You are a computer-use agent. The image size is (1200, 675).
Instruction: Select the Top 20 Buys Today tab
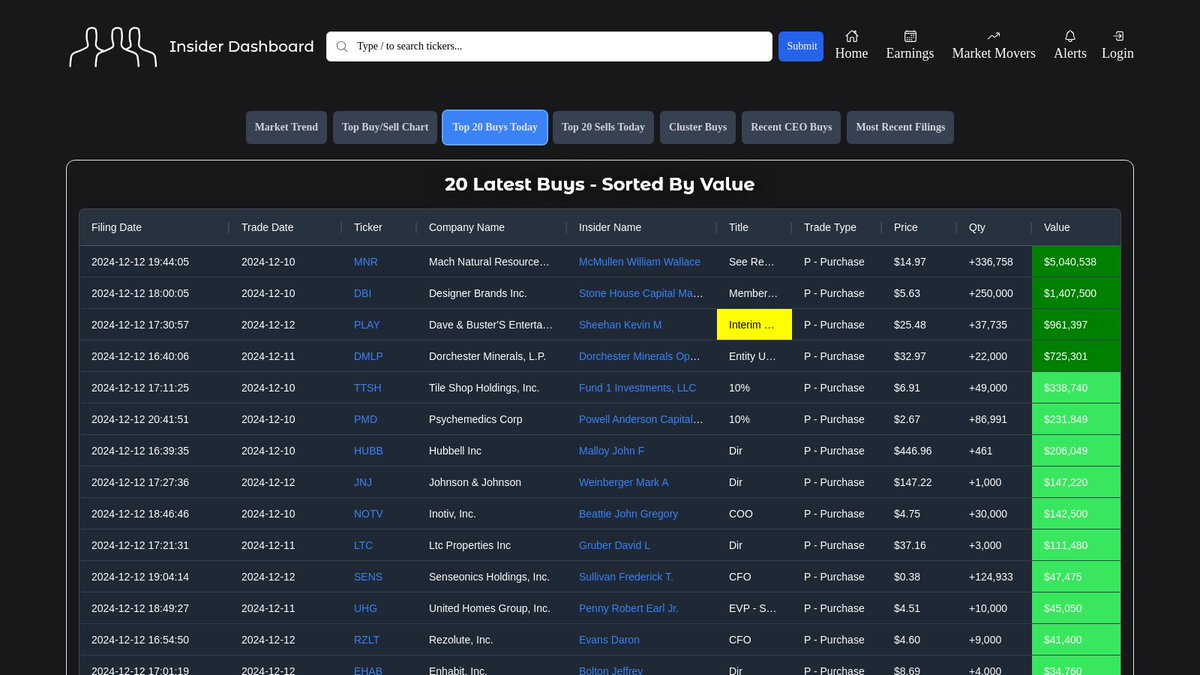coord(495,127)
